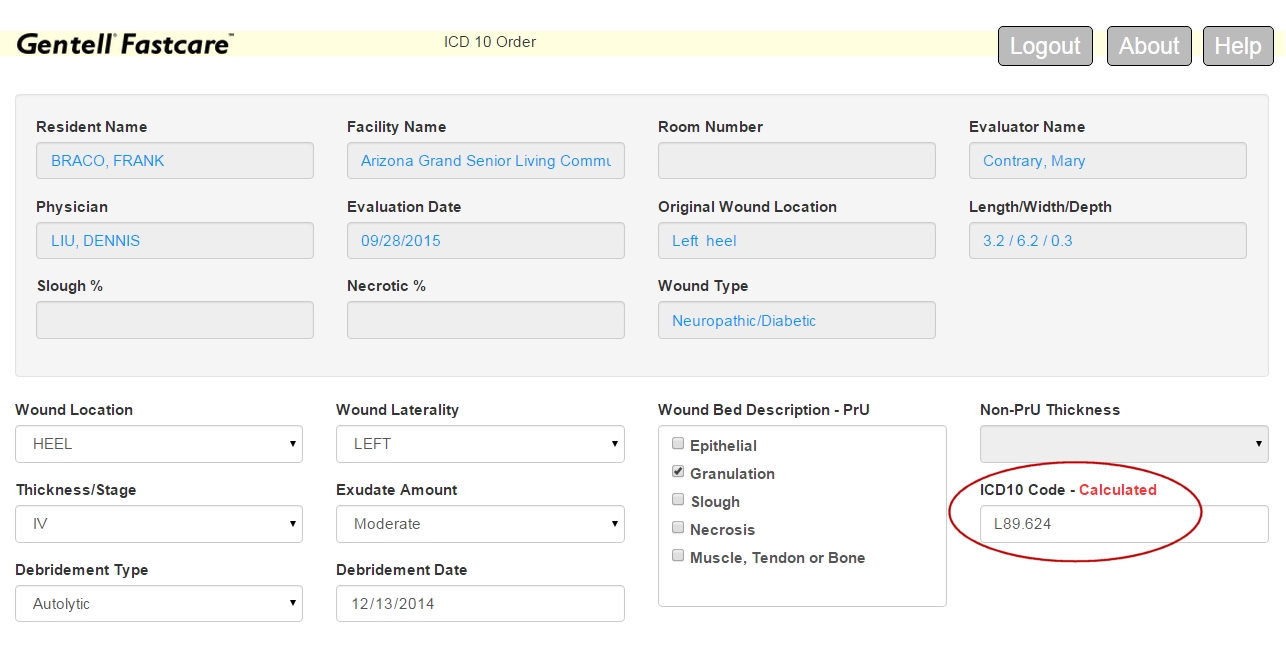Expand the Thickness/Stage dropdown

tap(158, 523)
